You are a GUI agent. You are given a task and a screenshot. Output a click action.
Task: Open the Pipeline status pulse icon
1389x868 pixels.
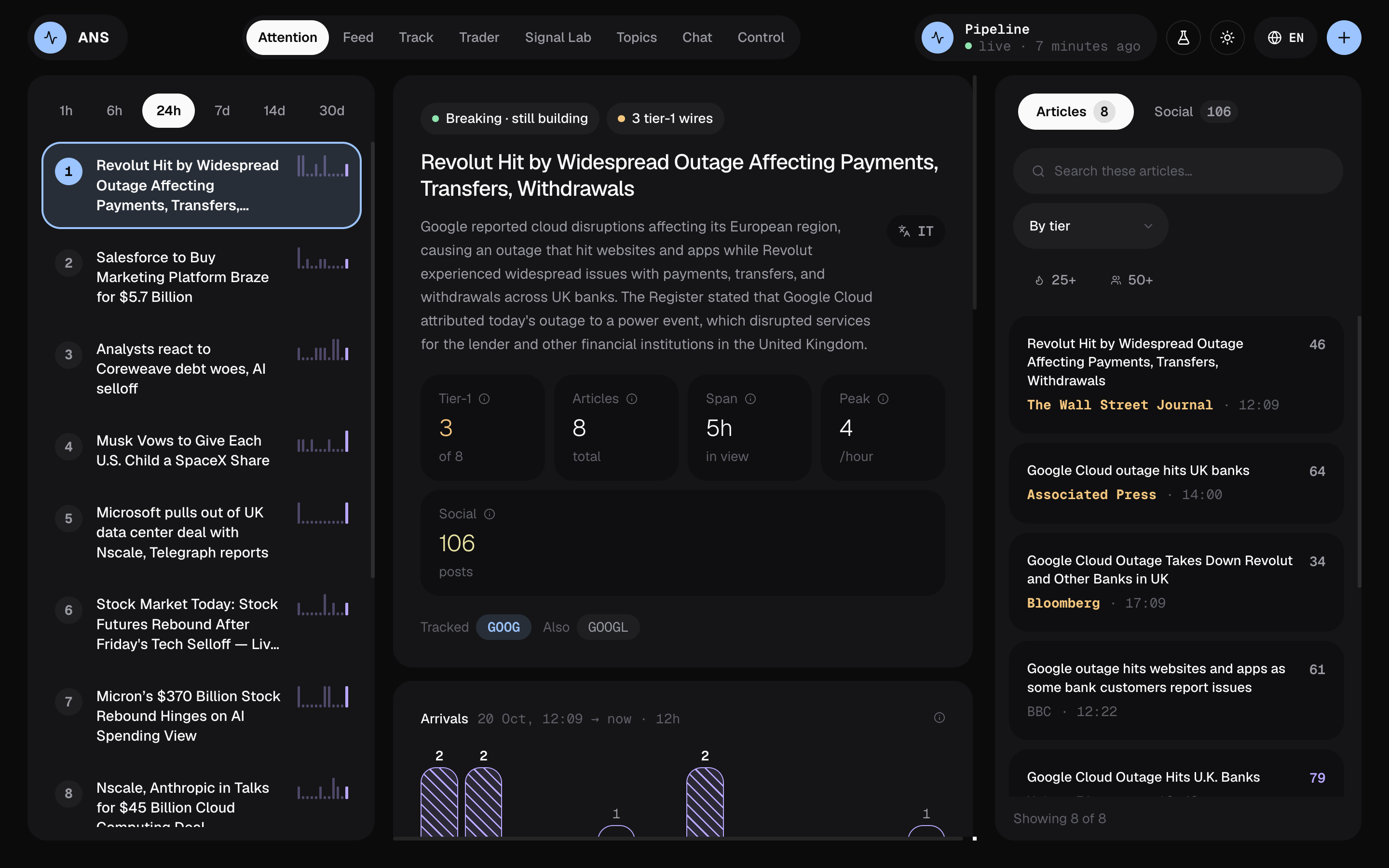(x=937, y=37)
